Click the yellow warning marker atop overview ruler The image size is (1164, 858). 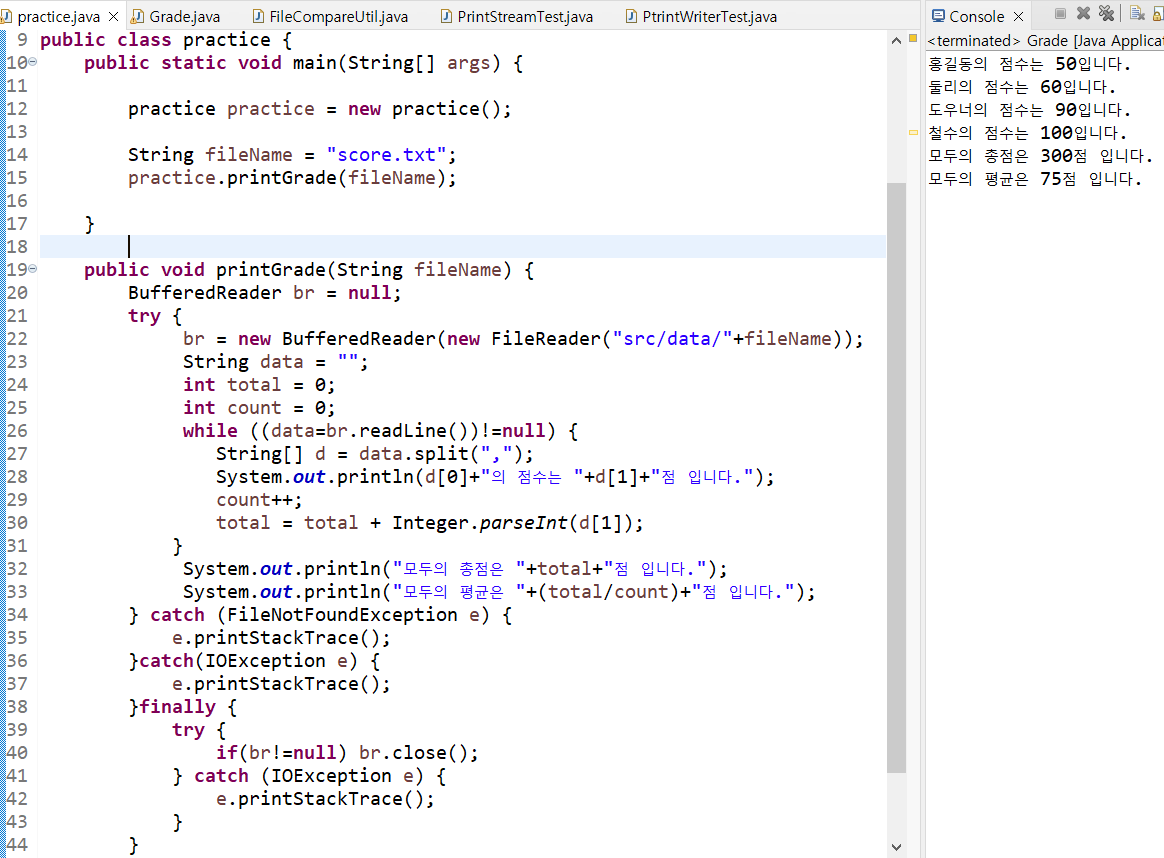tap(913, 38)
